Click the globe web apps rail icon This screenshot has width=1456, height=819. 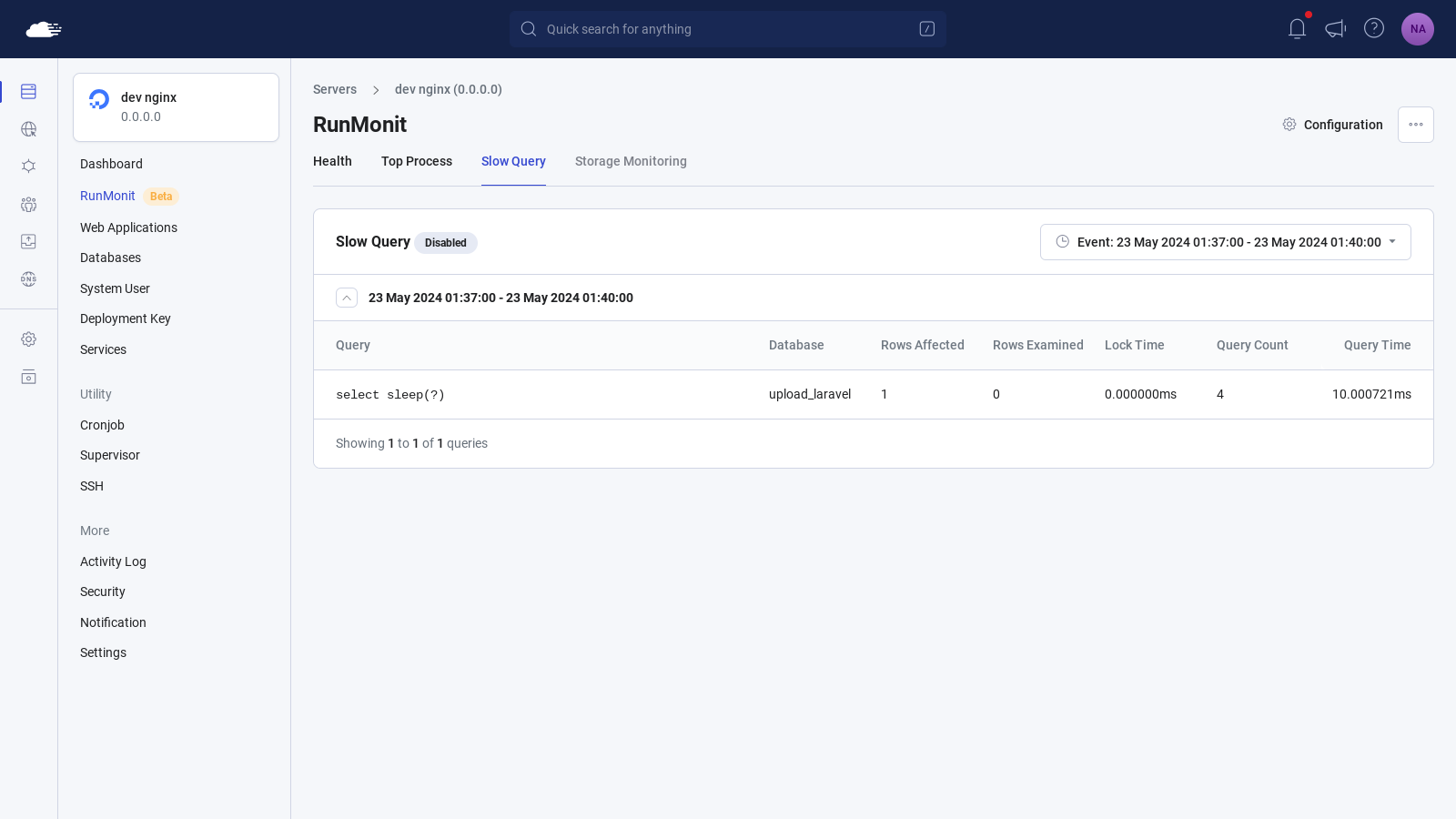tap(29, 129)
